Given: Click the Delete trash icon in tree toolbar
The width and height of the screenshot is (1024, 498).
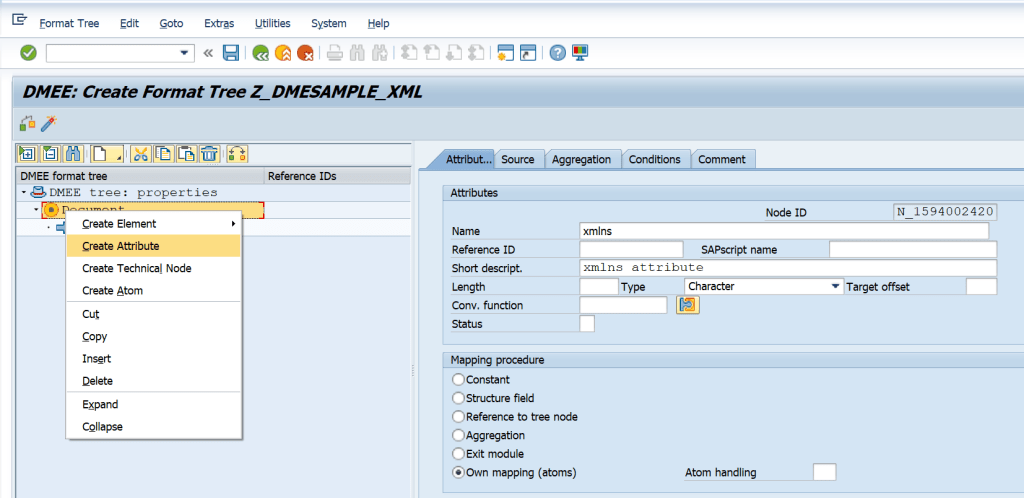Looking at the screenshot, I should (209, 154).
